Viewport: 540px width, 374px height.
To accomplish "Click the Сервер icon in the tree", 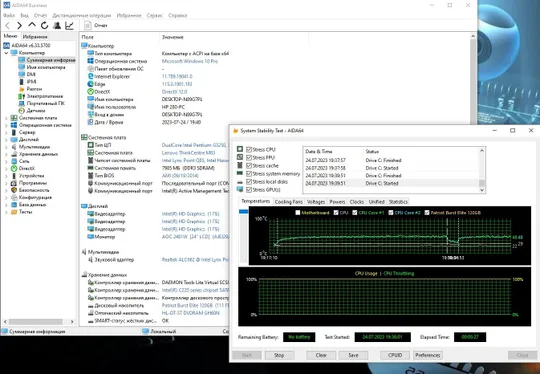I will 14,132.
